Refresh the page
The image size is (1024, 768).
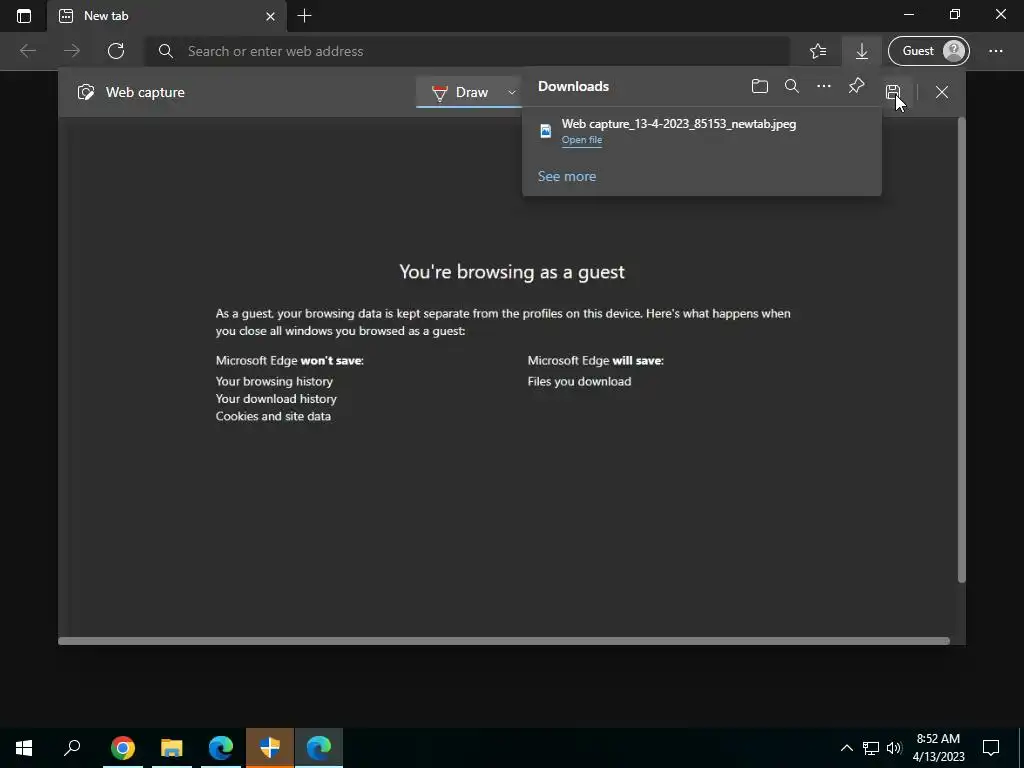[116, 51]
